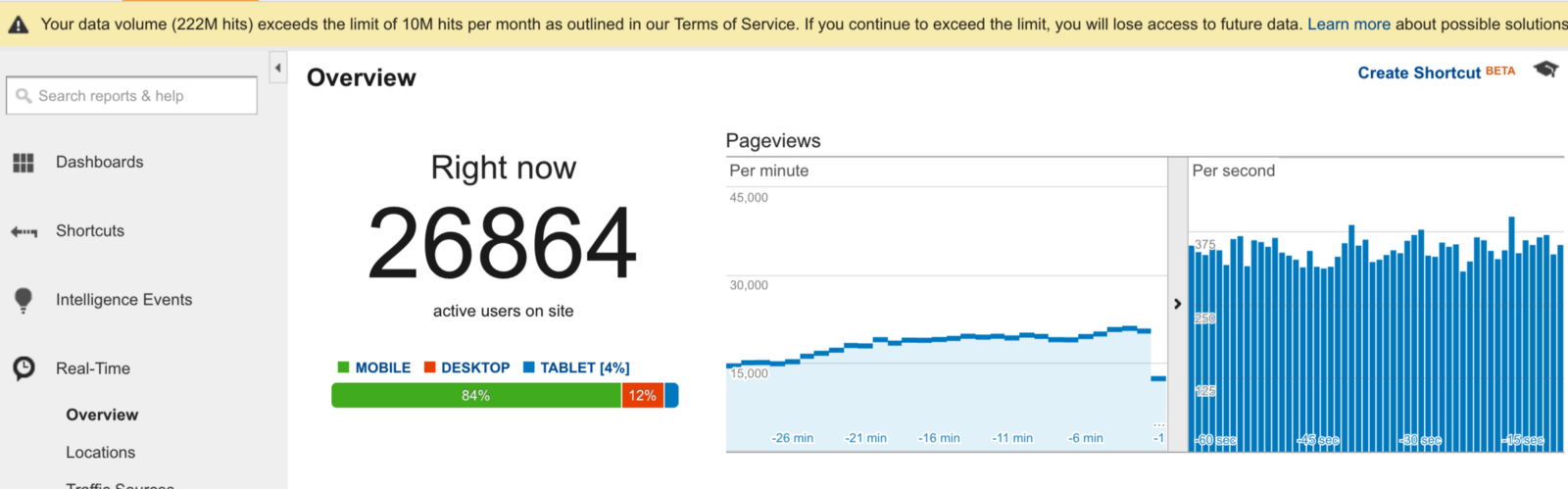Click the warning triangle icon in banner
Screen dimensions: 1568x489
[19, 24]
